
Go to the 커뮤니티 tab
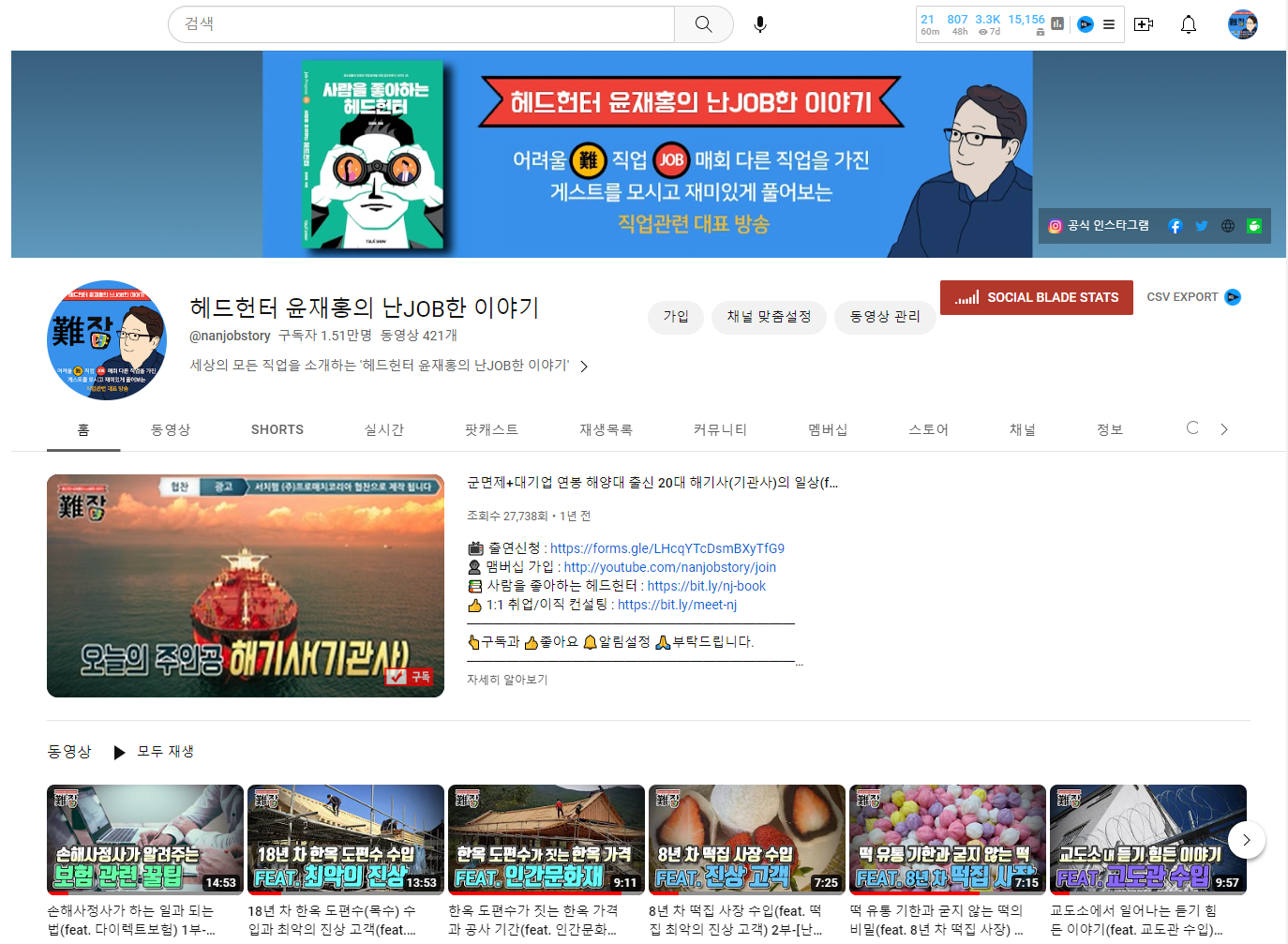pyautogui.click(x=720, y=429)
